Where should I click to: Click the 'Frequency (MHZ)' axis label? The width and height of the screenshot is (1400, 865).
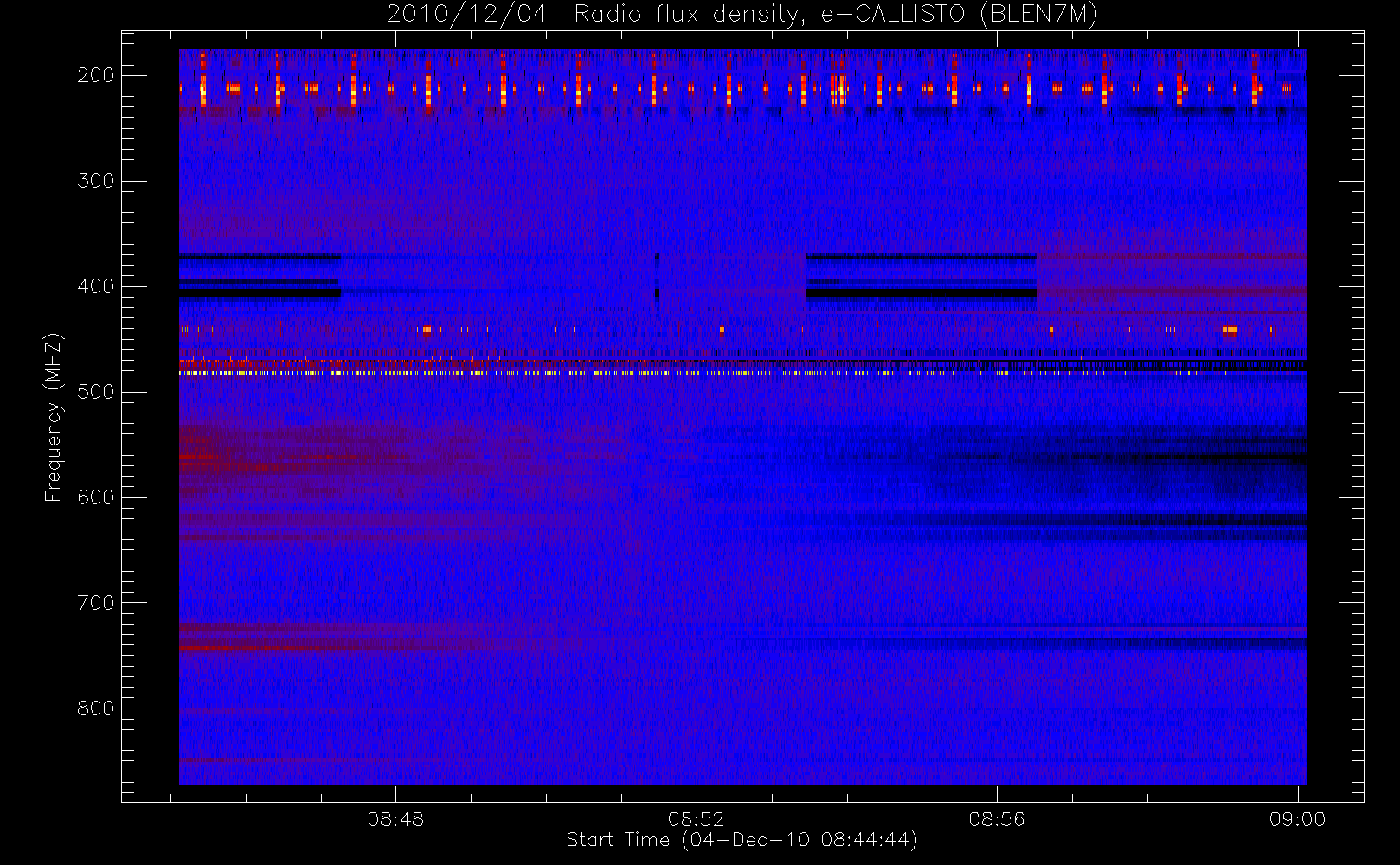tap(54, 417)
